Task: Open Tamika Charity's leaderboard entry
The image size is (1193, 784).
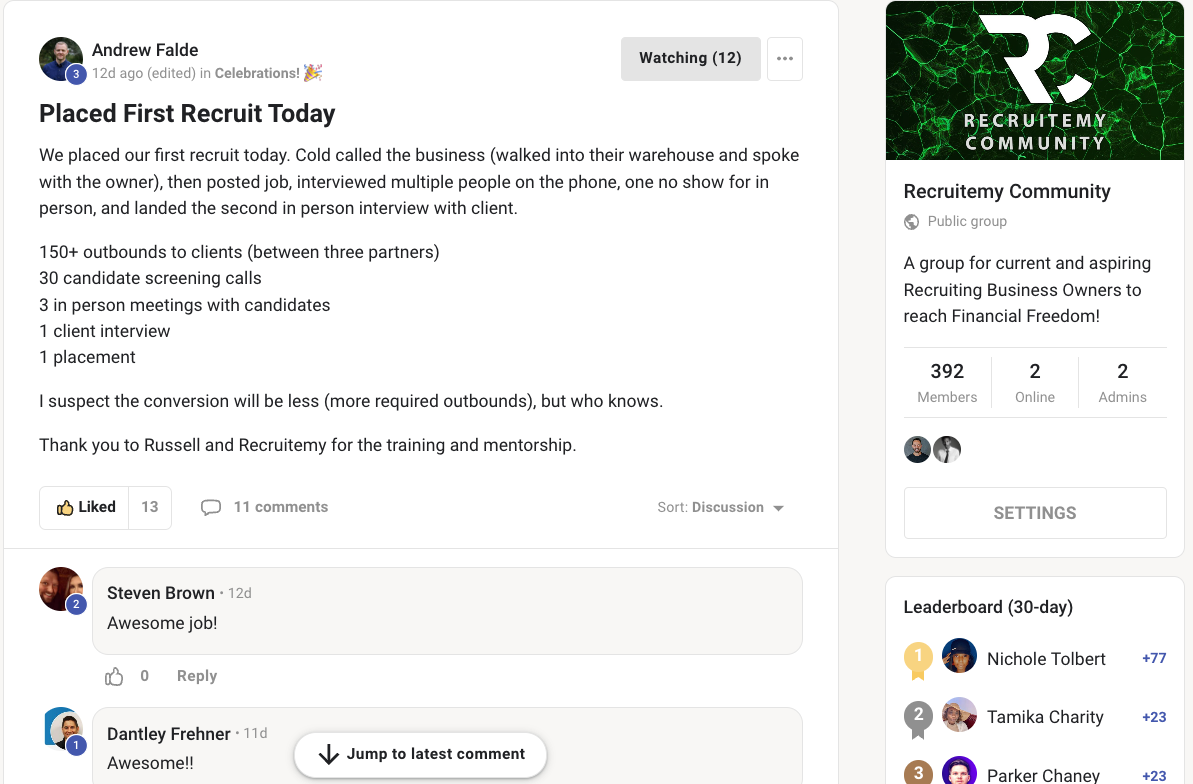Action: [1045, 717]
